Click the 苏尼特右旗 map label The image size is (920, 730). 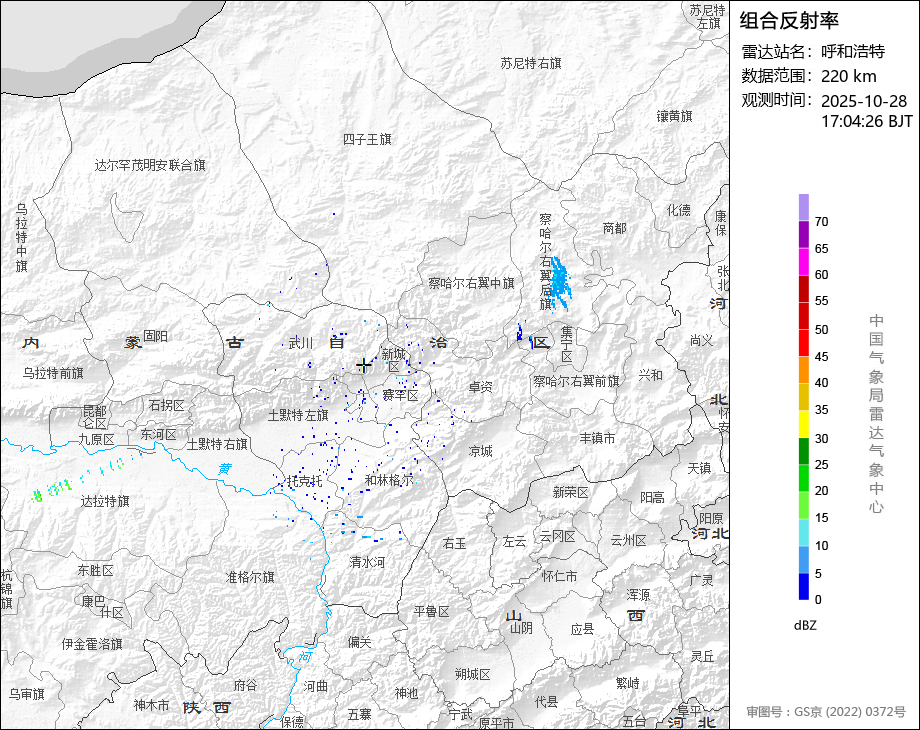click(531, 63)
